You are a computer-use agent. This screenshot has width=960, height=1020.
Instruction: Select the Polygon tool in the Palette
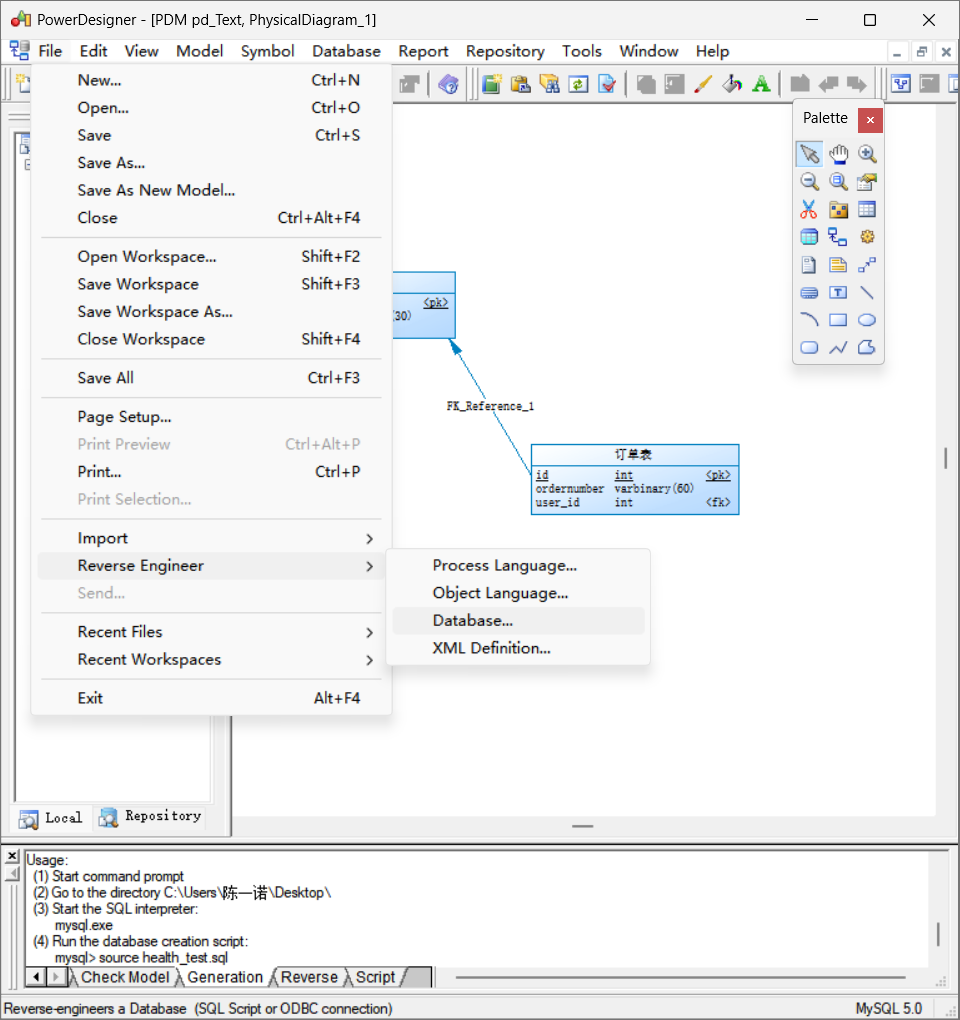pos(867,347)
